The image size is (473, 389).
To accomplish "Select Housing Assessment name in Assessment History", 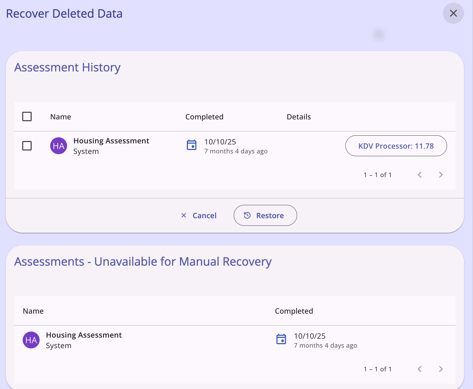I will coord(111,141).
